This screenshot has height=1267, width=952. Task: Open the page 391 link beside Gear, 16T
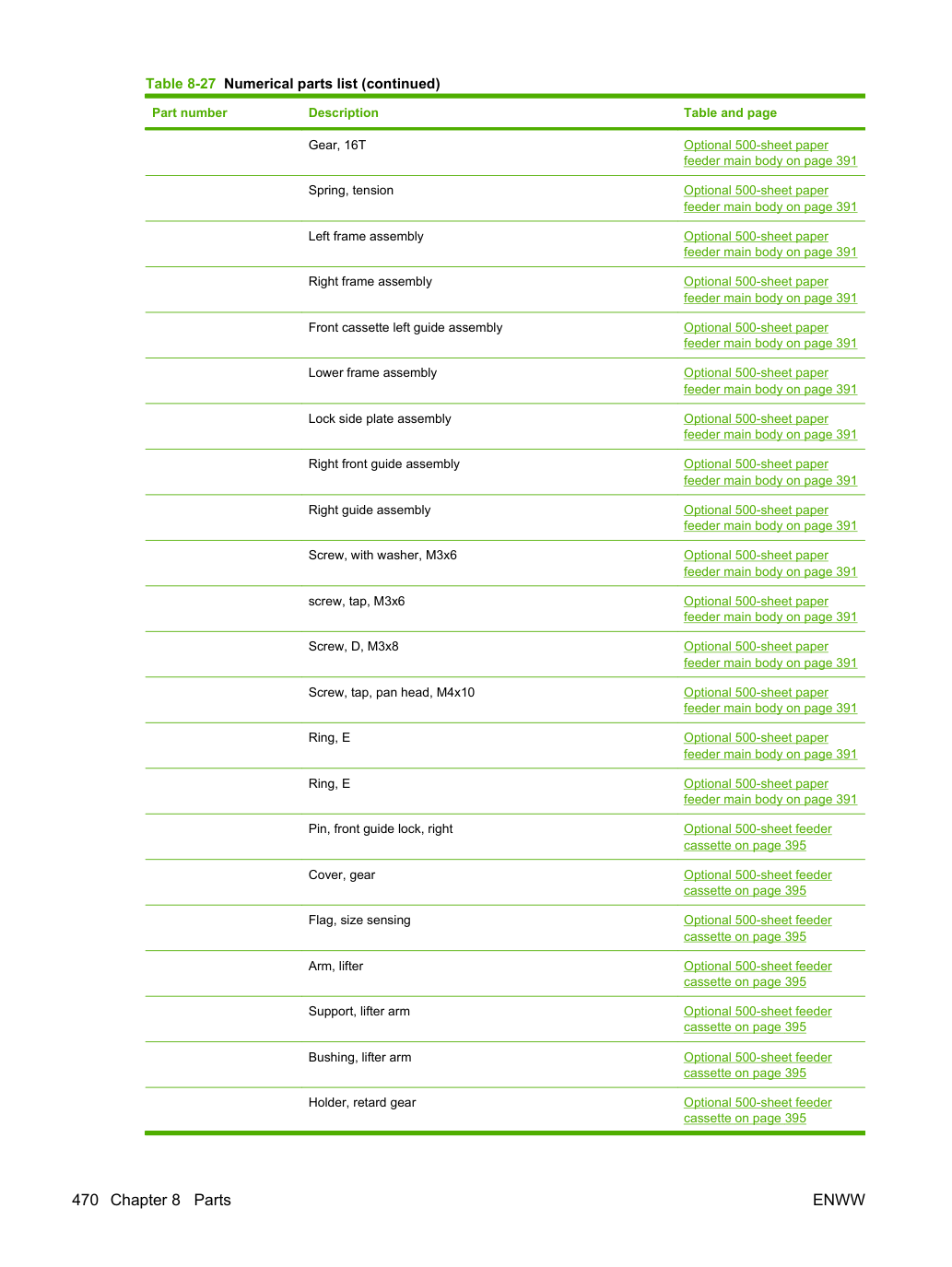pos(770,153)
